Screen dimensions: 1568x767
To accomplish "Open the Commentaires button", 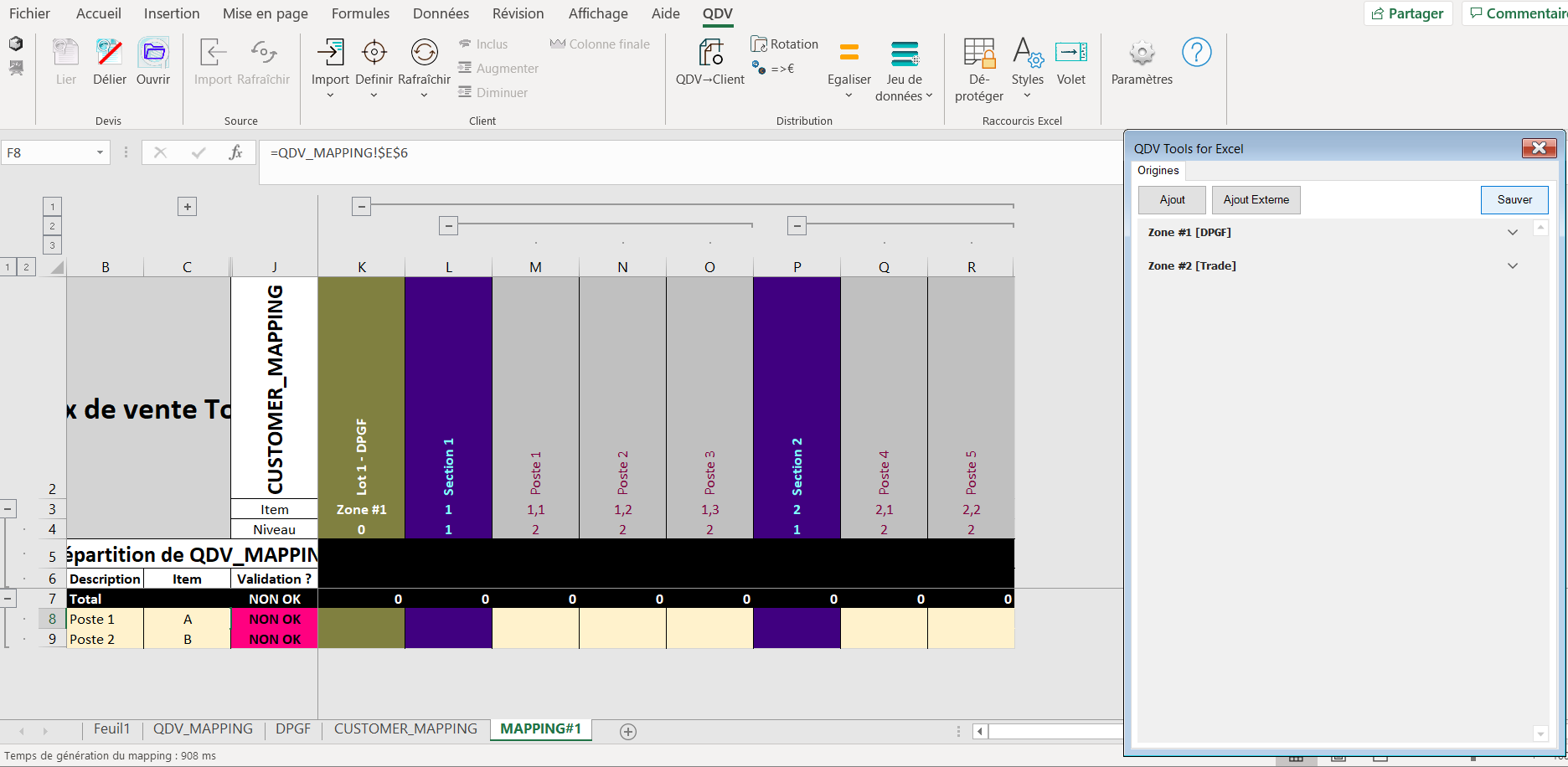I will 1516,13.
